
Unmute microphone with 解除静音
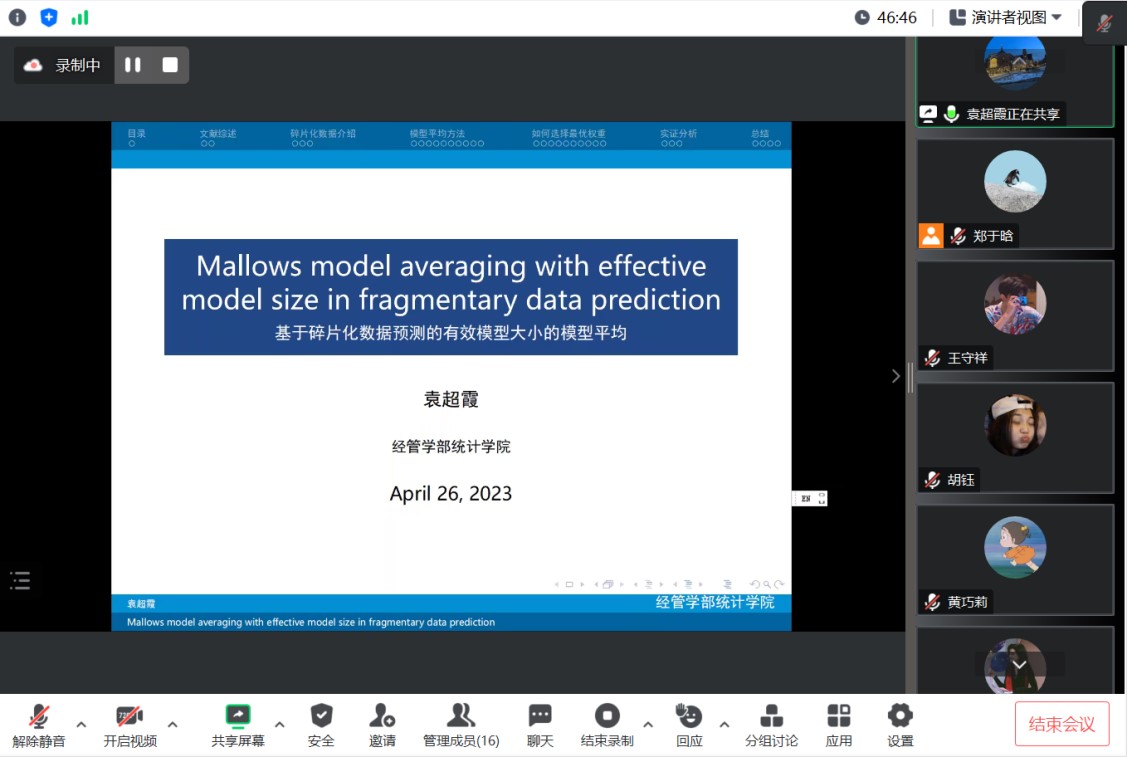pos(39,725)
